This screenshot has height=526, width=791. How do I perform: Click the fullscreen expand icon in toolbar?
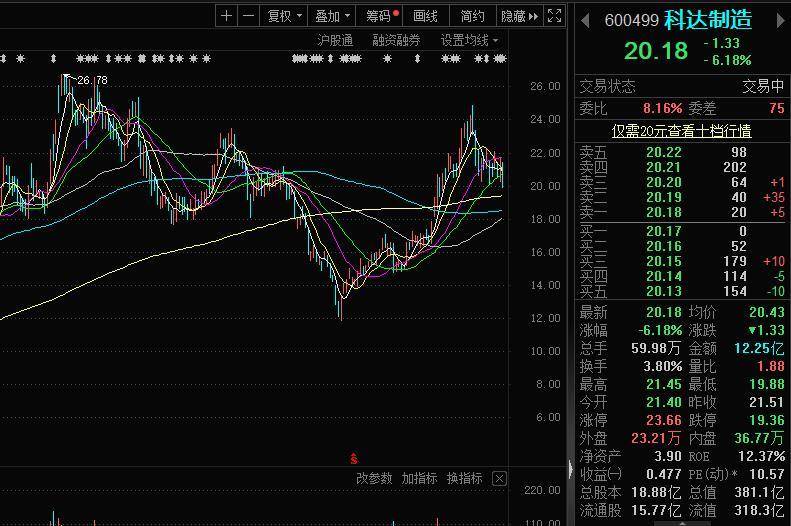(556, 16)
